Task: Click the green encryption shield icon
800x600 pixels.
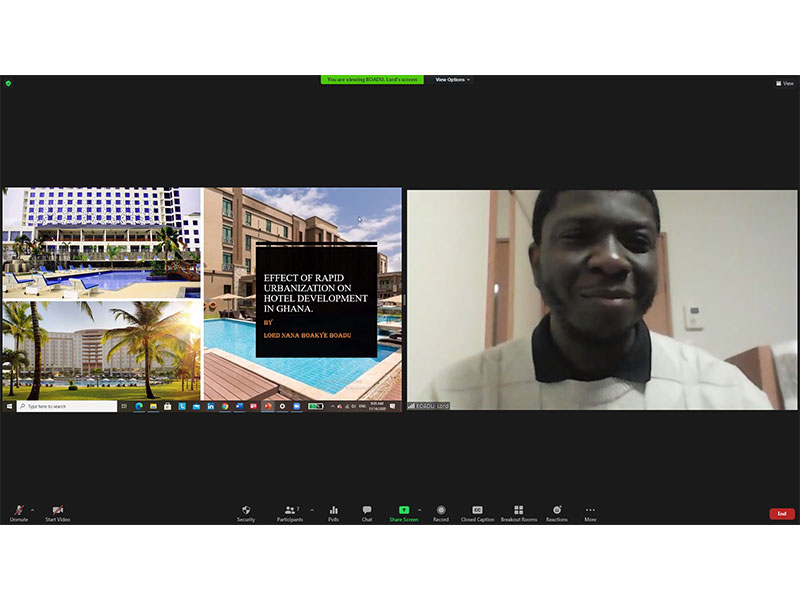Action: tap(8, 83)
